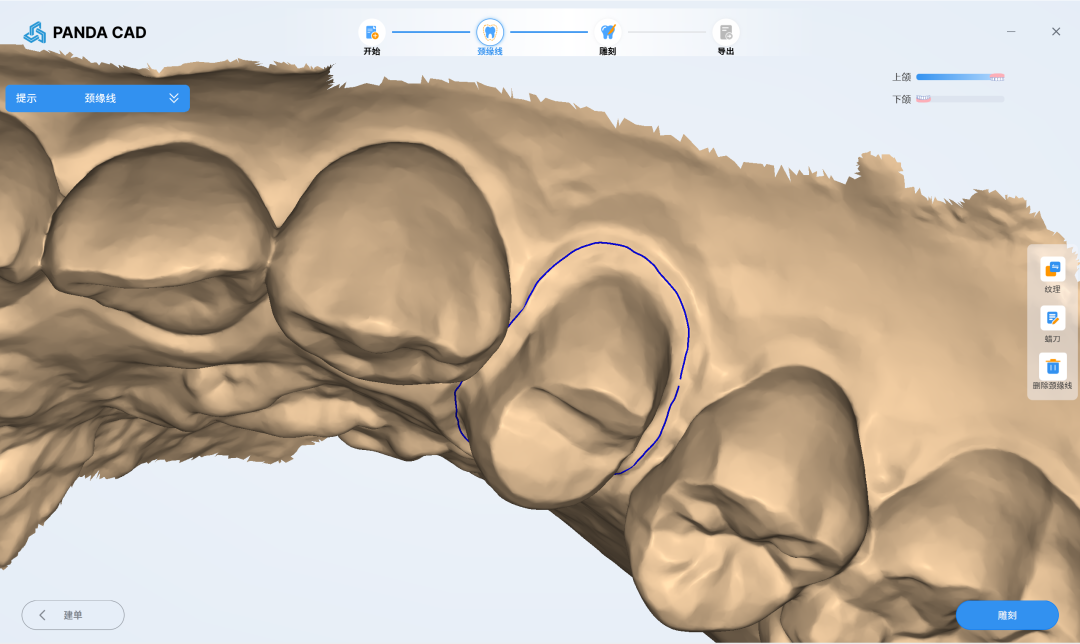Click the 删除颈缘线 trash icon
1080x644 pixels.
tap(1052, 366)
